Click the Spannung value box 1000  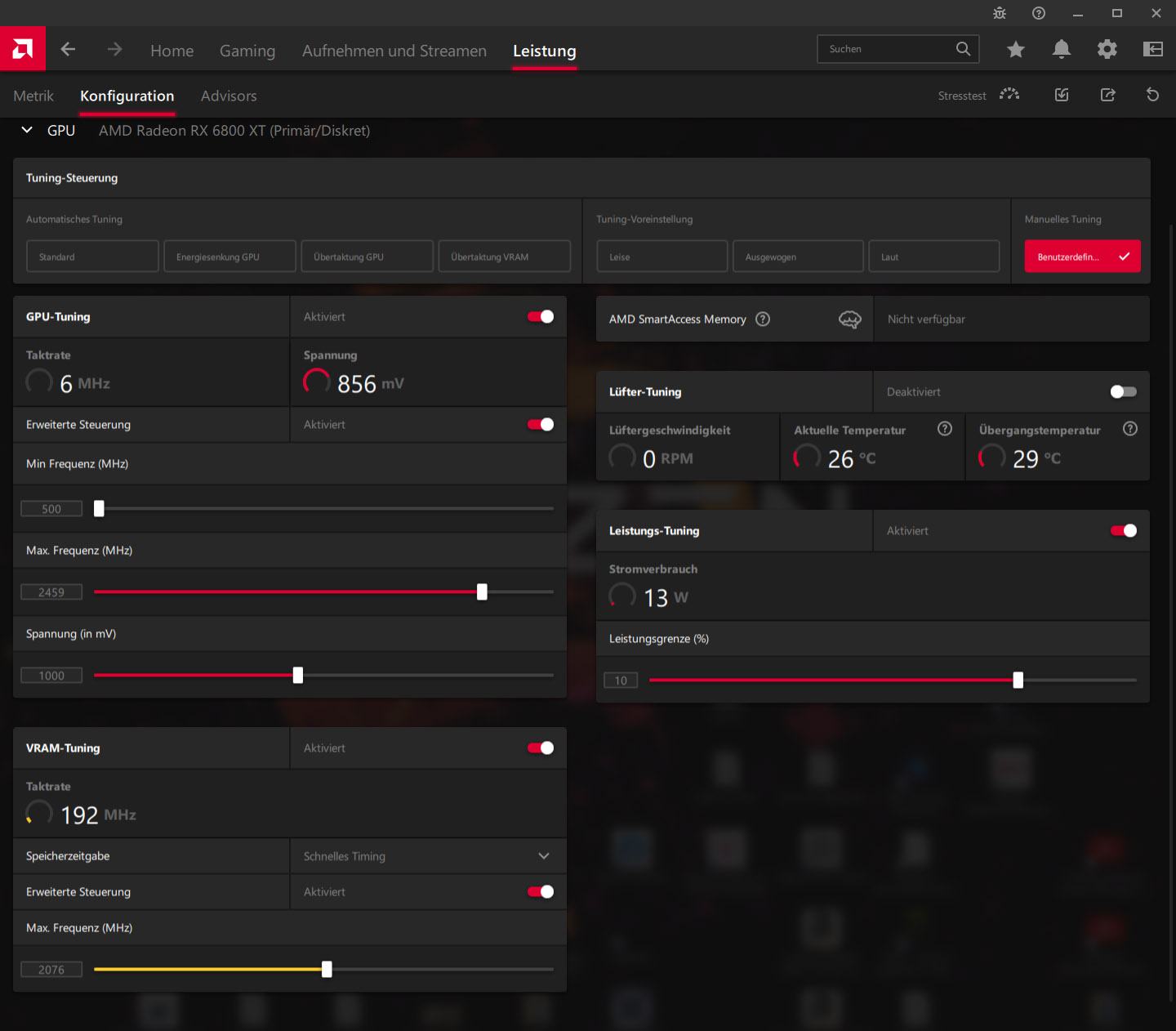[51, 676]
